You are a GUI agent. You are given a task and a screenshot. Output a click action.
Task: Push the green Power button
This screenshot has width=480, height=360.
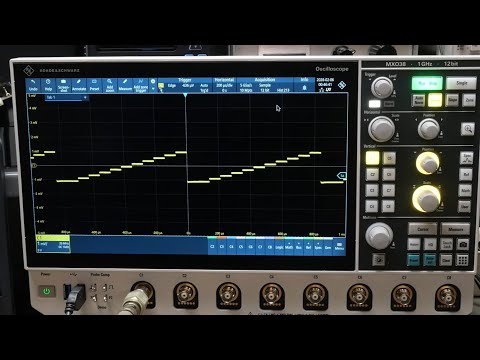point(47,292)
